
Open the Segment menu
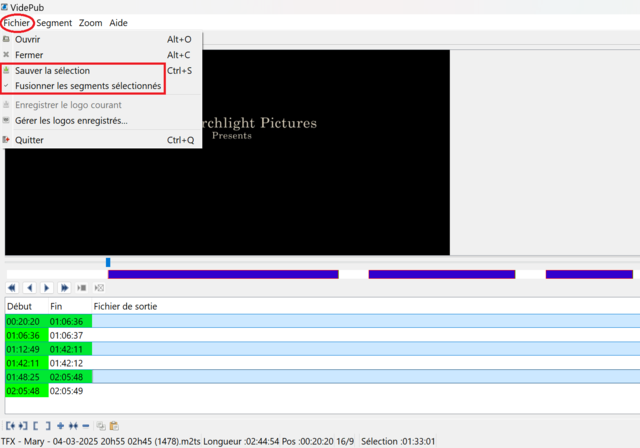54,23
